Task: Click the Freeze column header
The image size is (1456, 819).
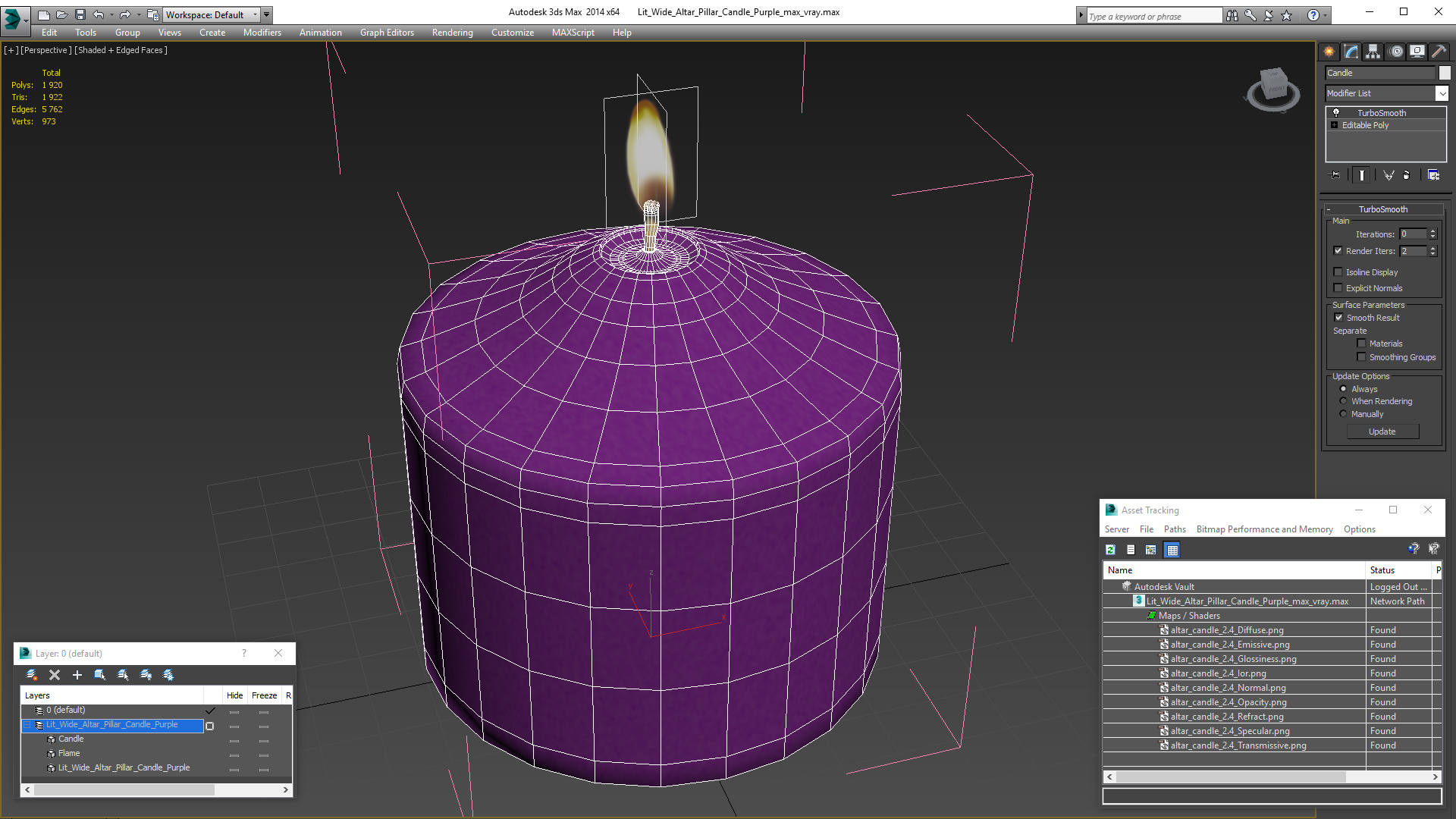Action: [x=265, y=695]
